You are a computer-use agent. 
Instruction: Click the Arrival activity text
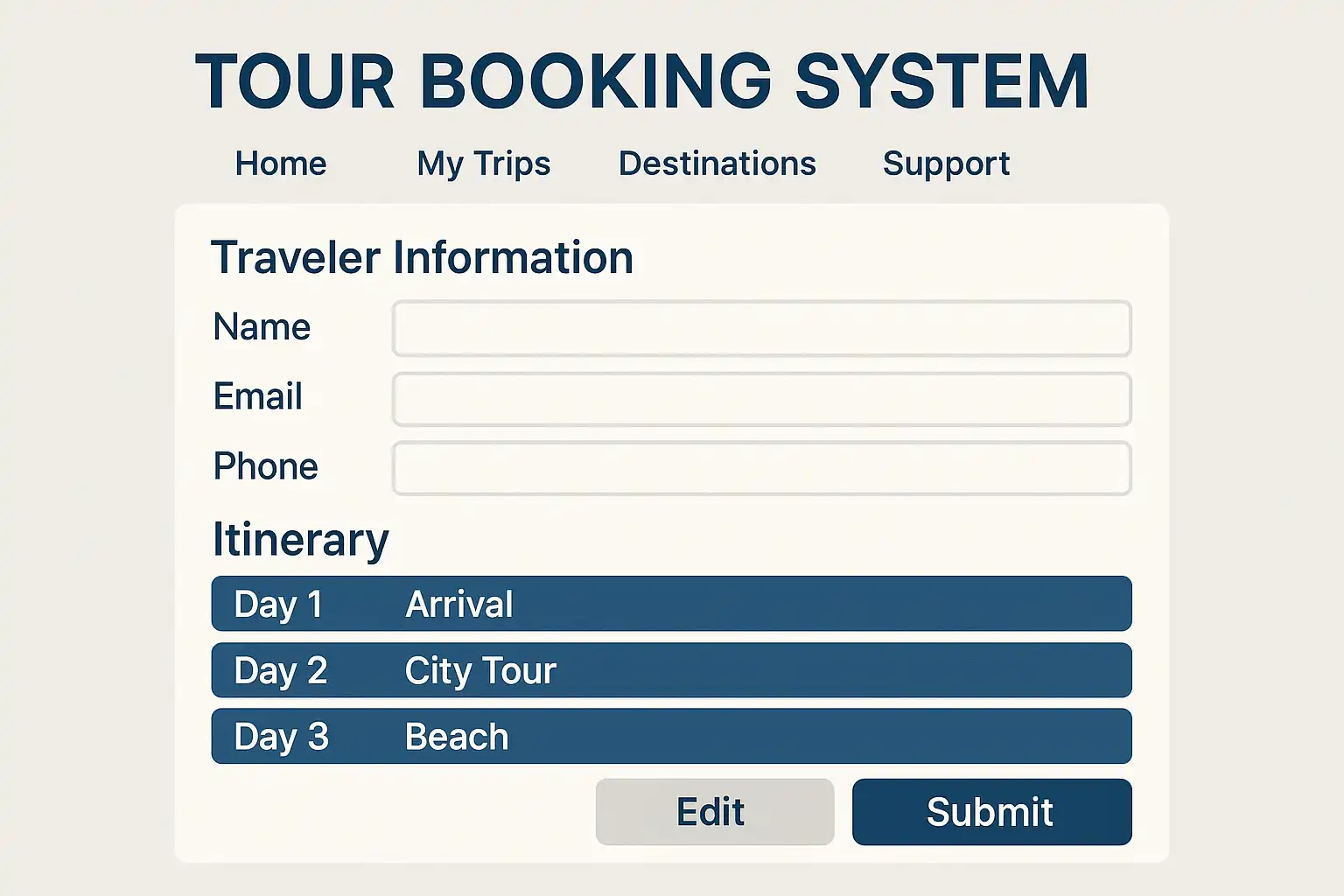459,605
